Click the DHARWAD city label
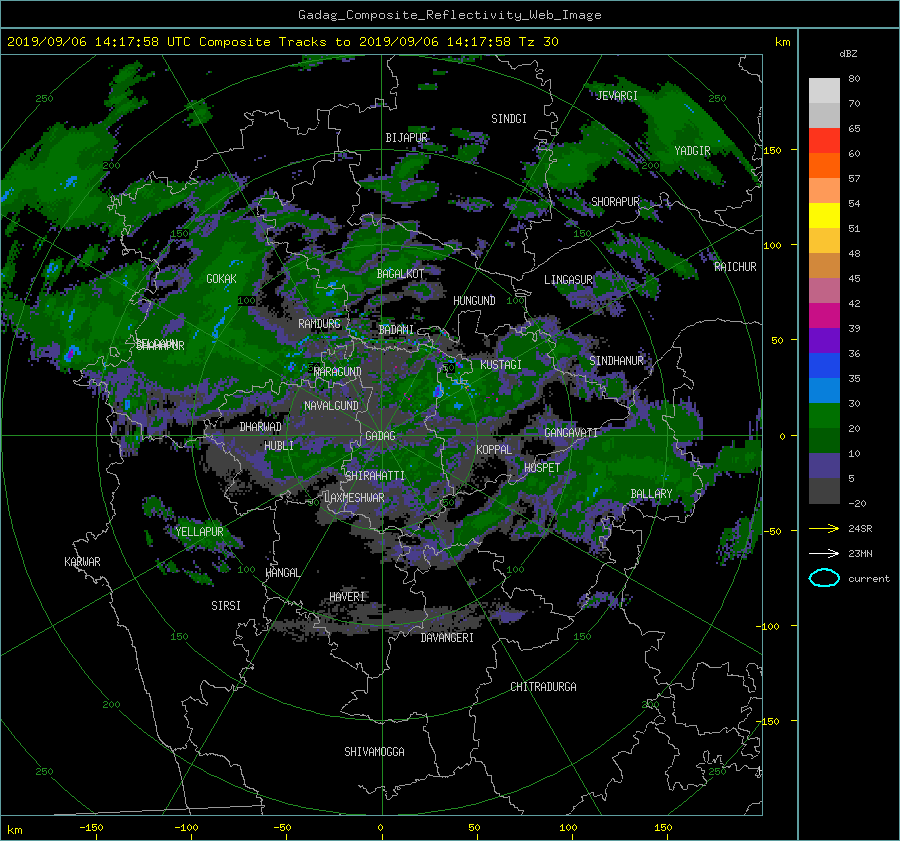 tap(261, 427)
